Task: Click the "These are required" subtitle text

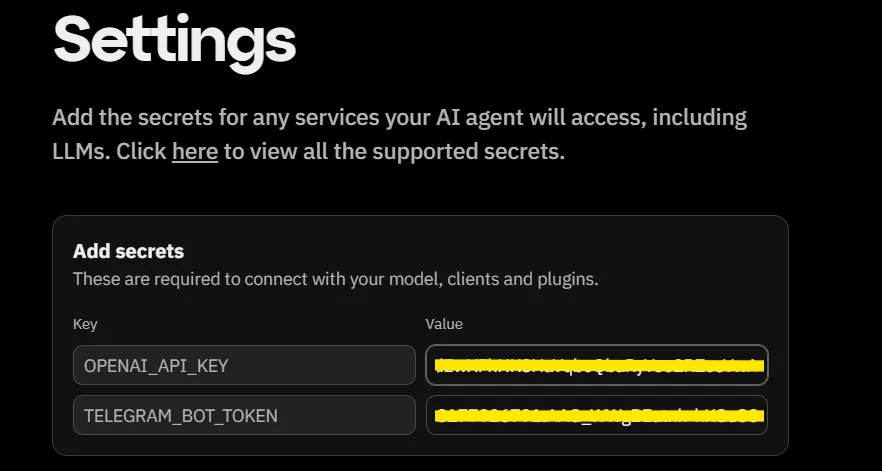Action: point(160,279)
